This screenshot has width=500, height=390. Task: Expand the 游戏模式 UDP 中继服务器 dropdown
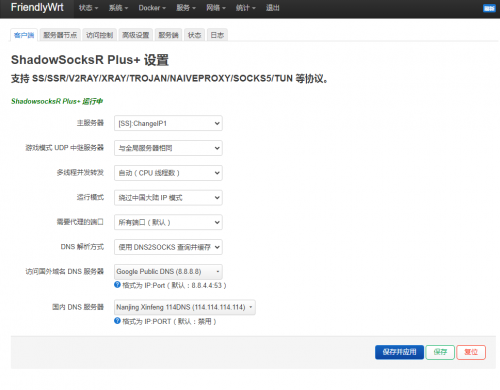click(x=168, y=148)
